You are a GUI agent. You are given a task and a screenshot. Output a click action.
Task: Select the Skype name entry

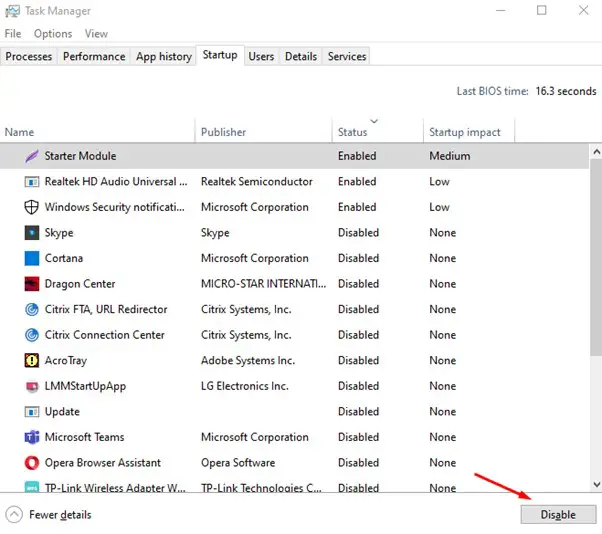pos(59,233)
